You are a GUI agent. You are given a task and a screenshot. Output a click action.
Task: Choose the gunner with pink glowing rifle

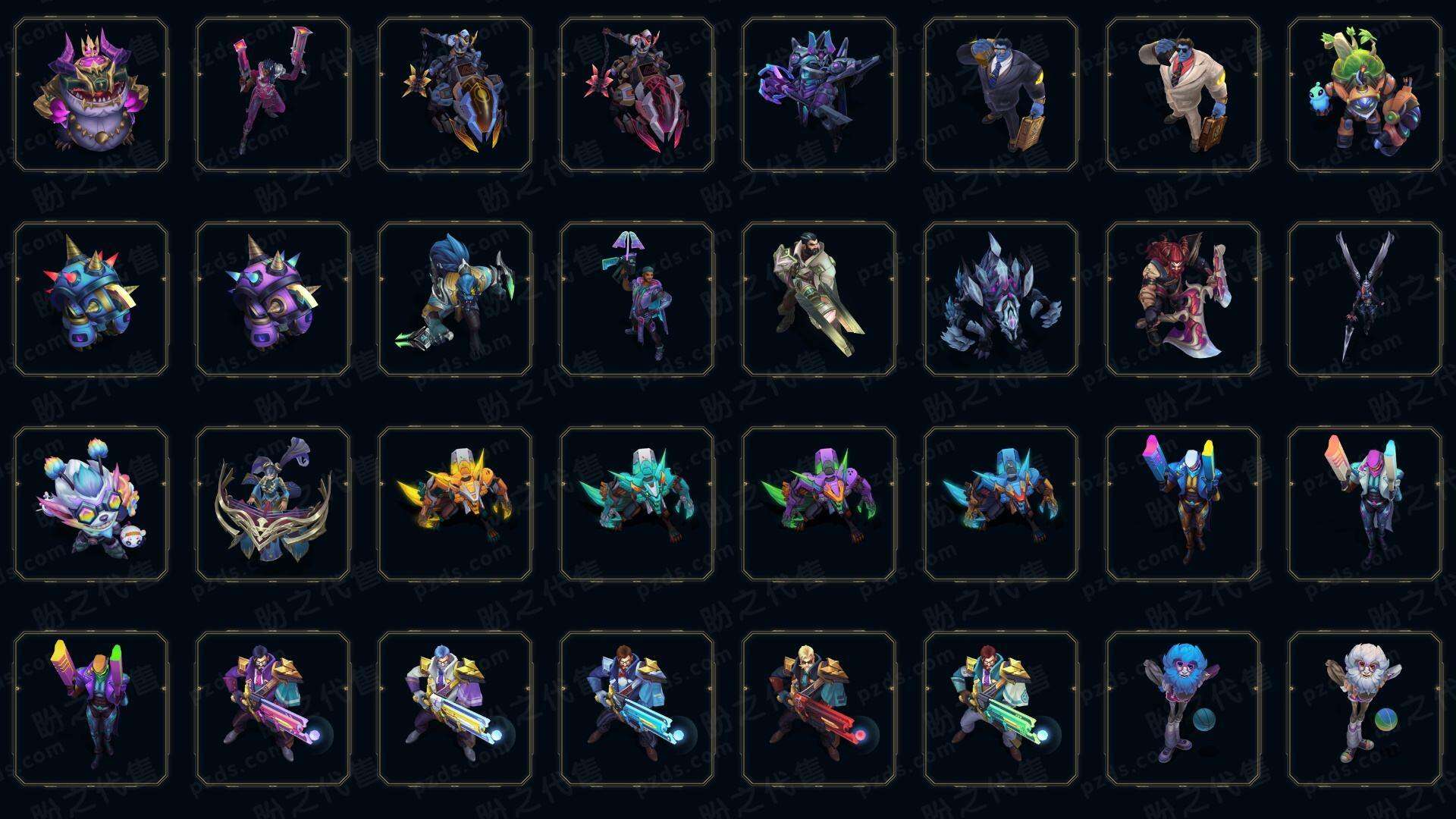(x=273, y=708)
